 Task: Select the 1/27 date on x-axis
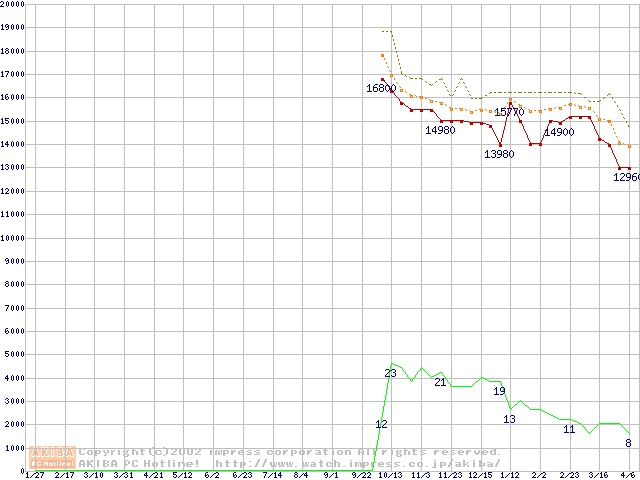34,476
